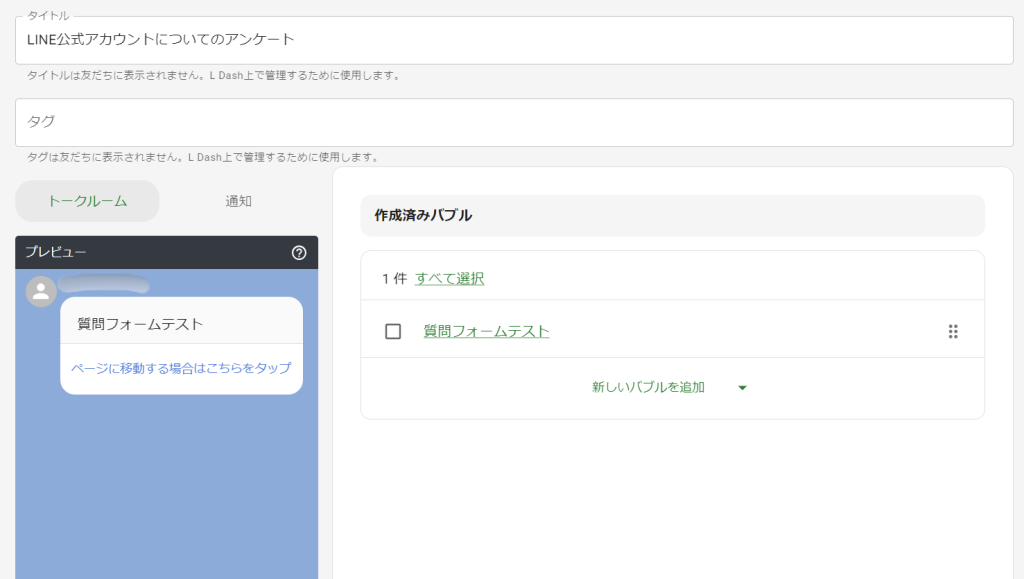
Task: Open the 質問フォームテスト bubble link
Action: point(486,330)
